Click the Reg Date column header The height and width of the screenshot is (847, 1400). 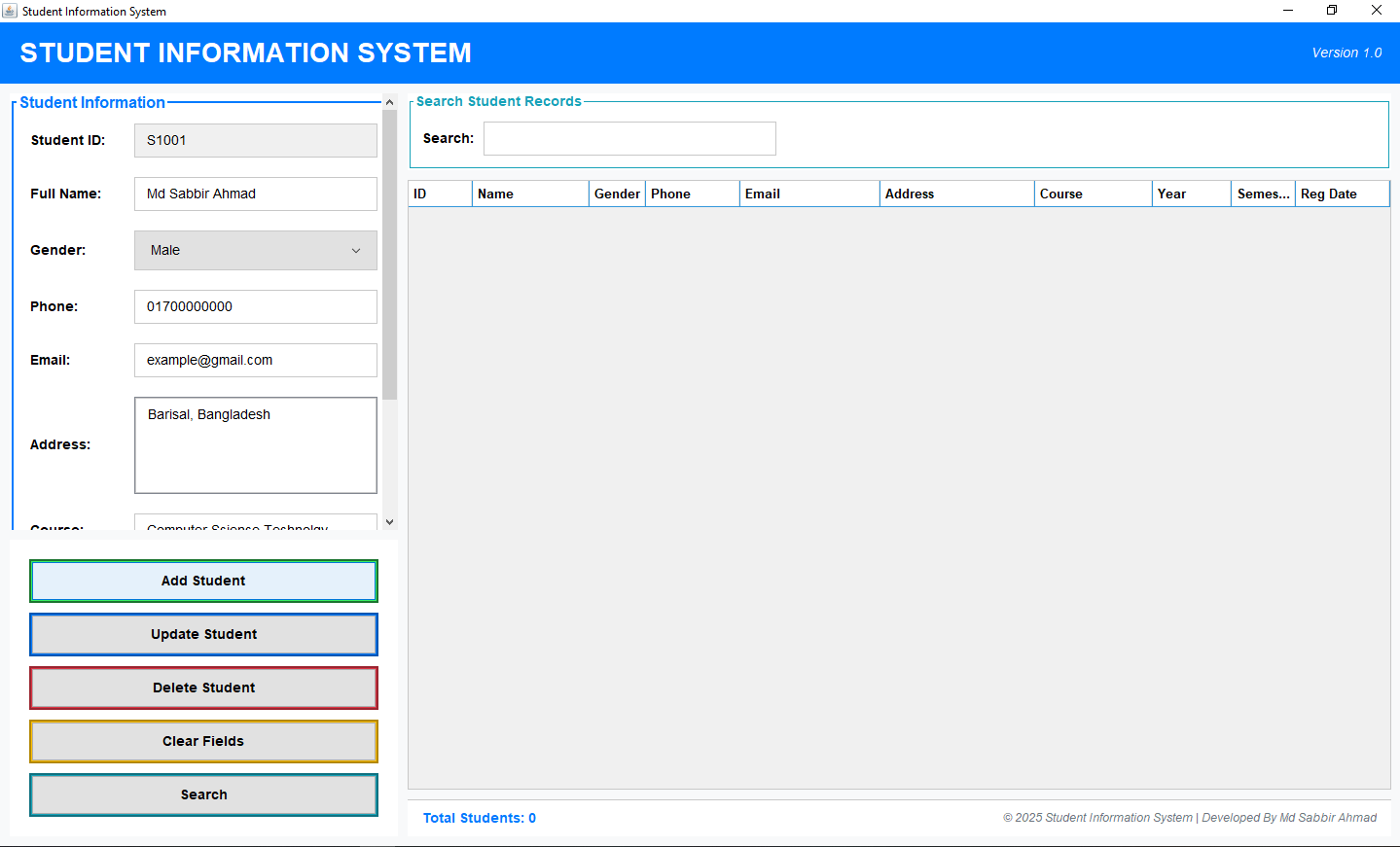(x=1342, y=194)
